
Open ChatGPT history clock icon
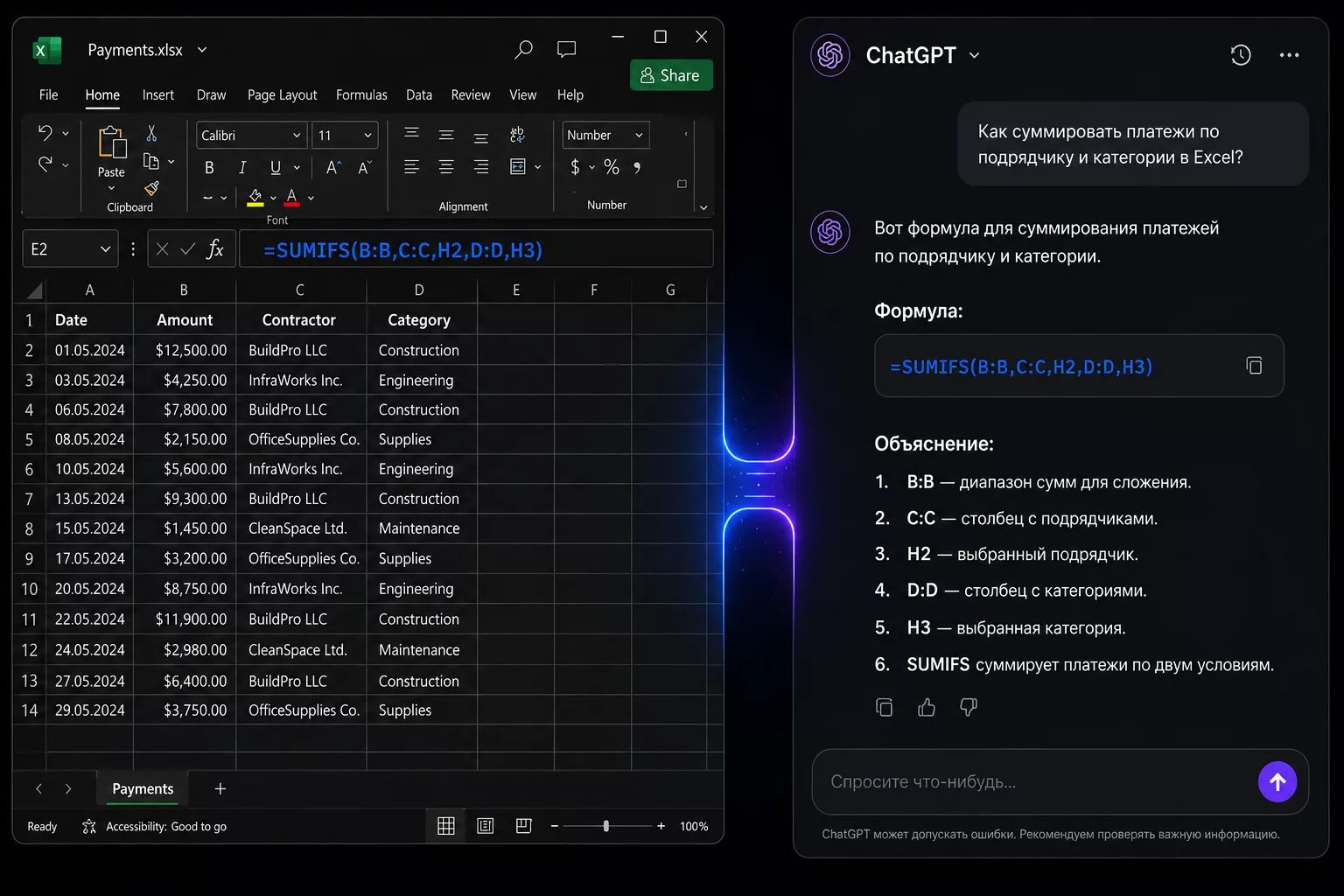[1241, 55]
